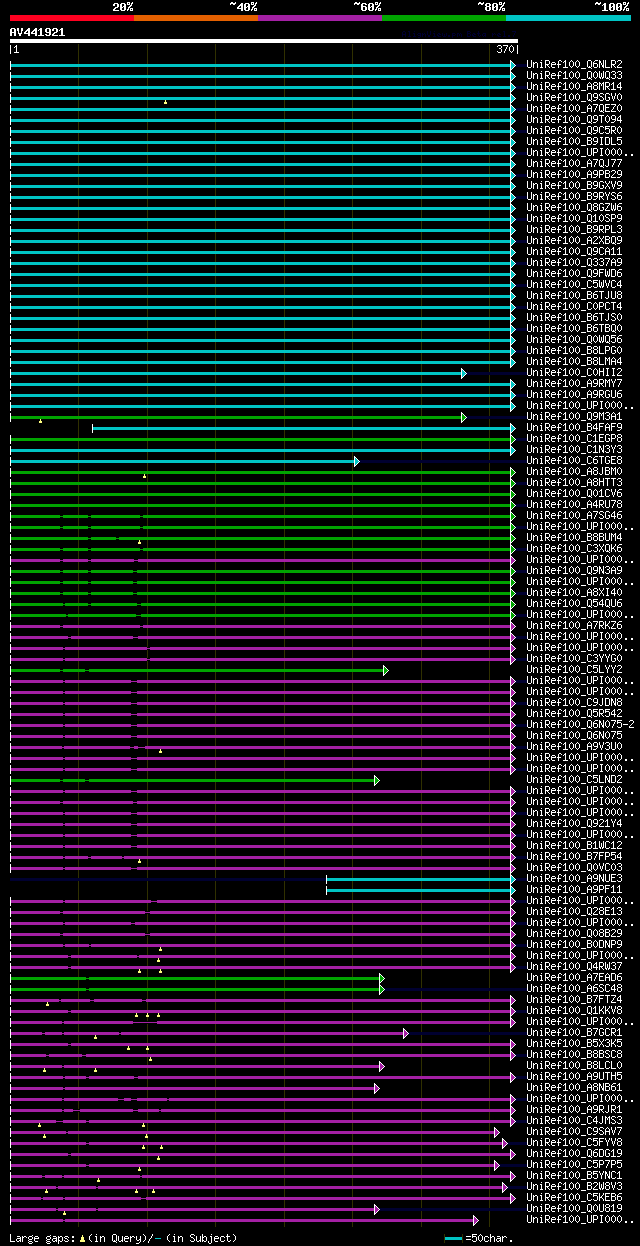Click the UniRef100_Q9N3A9 hit name
Viewport: 640px width, 1246px height.
tap(574, 571)
